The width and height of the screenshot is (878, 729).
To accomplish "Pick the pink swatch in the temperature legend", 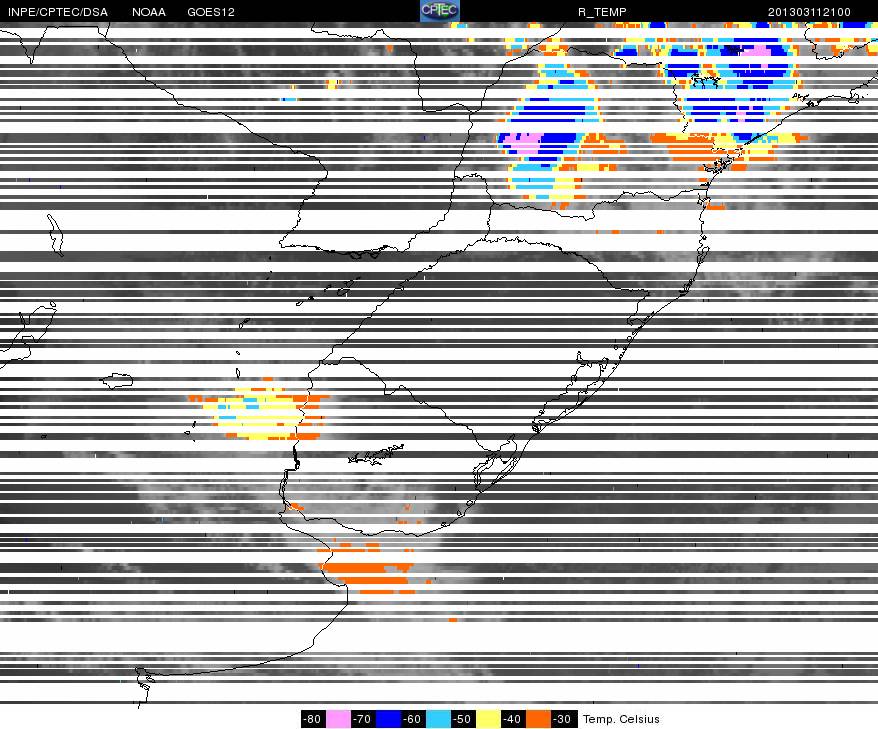I will [x=338, y=719].
